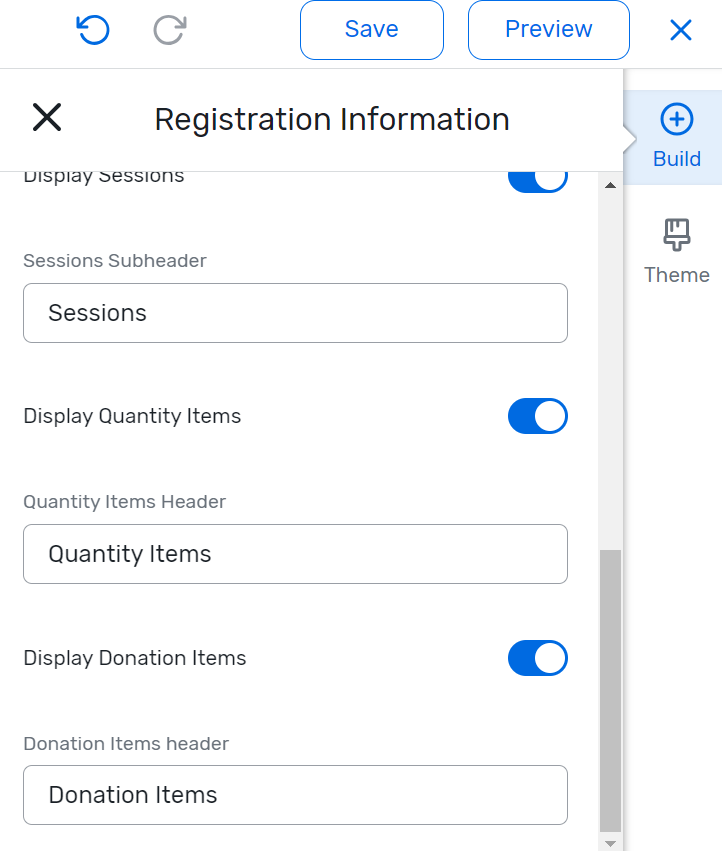The width and height of the screenshot is (722, 851).
Task: Switch to the Theme tab
Action: 676,252
